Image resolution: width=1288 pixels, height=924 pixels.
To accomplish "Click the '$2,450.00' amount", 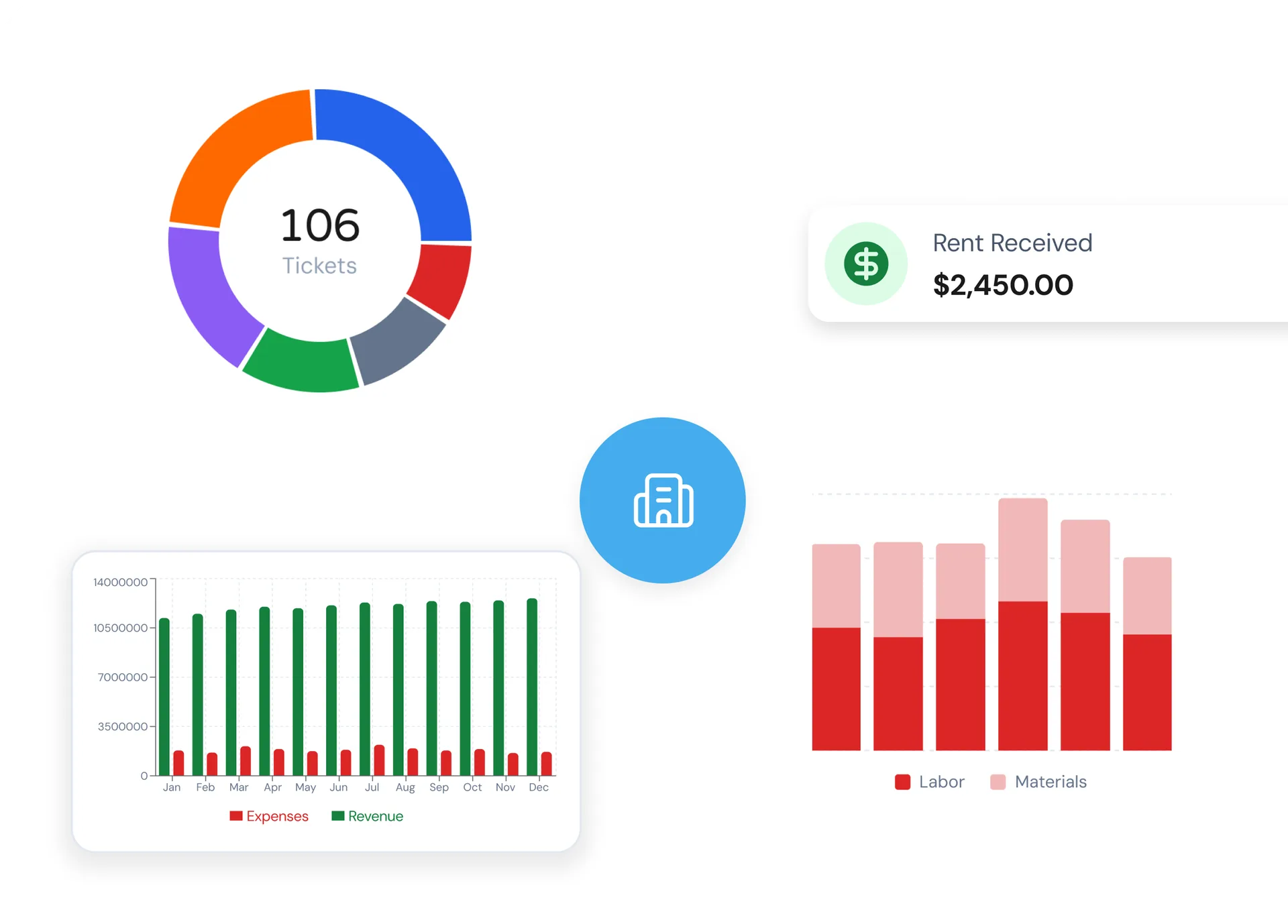I will [x=1003, y=285].
